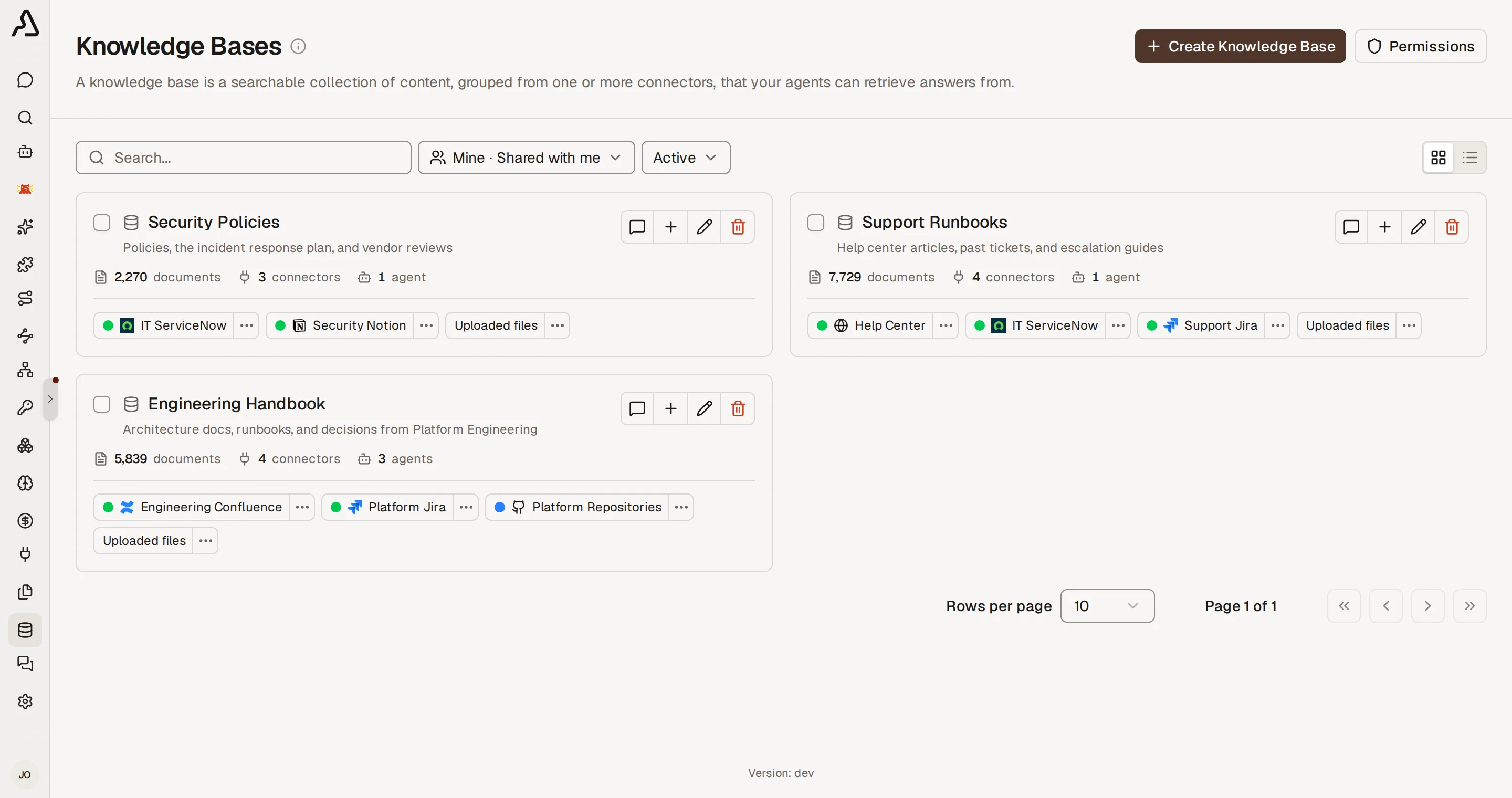Open the Engineering Confluence connector chip
1512x798 pixels.
(x=191, y=507)
